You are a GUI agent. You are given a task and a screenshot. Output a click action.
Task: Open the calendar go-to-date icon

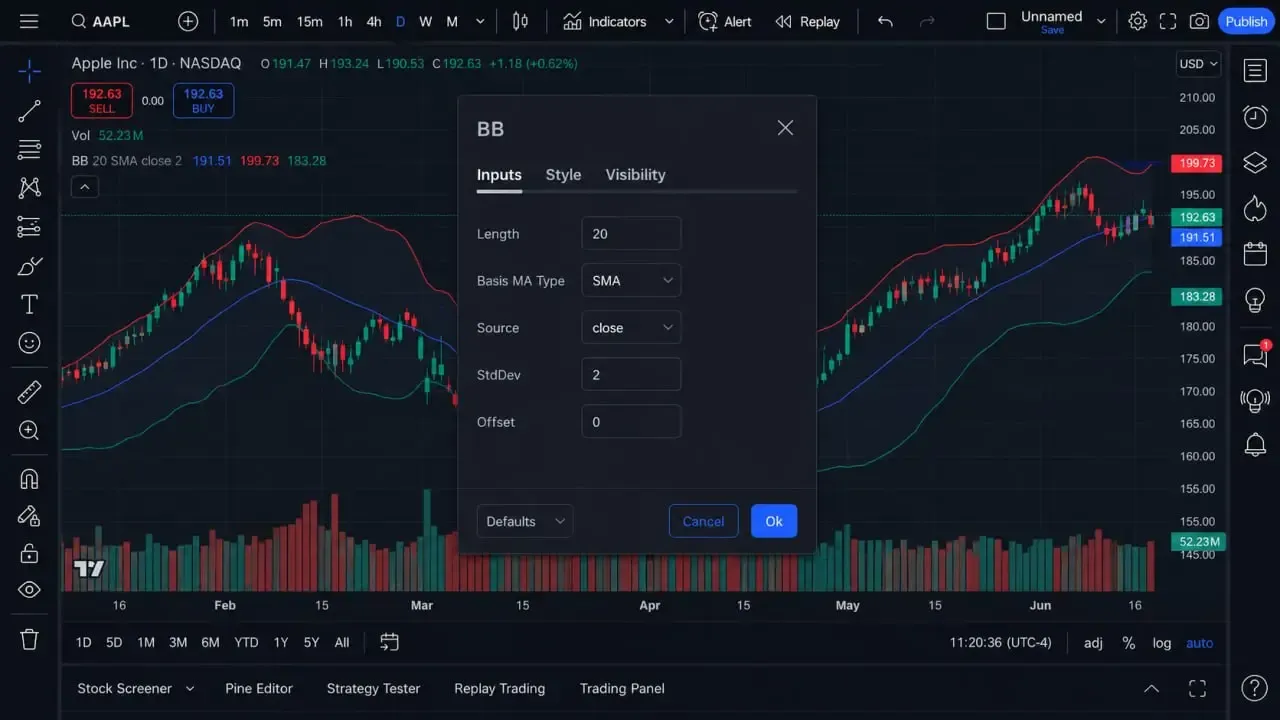pyautogui.click(x=389, y=642)
